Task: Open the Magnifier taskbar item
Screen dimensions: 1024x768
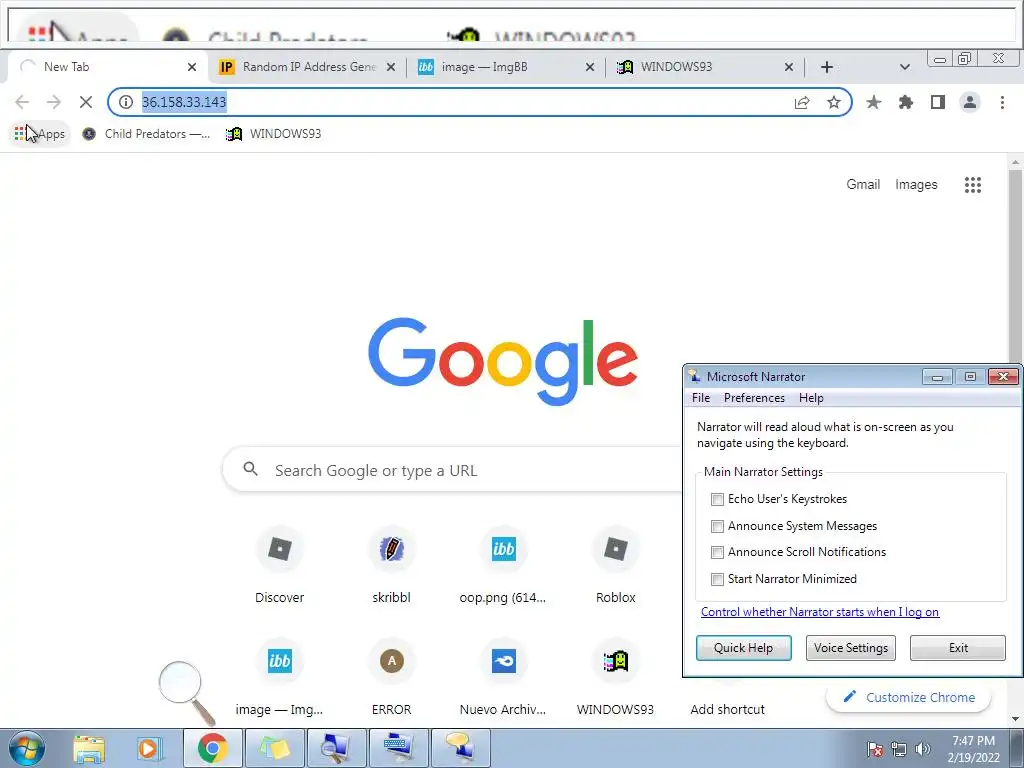Action: [x=336, y=748]
